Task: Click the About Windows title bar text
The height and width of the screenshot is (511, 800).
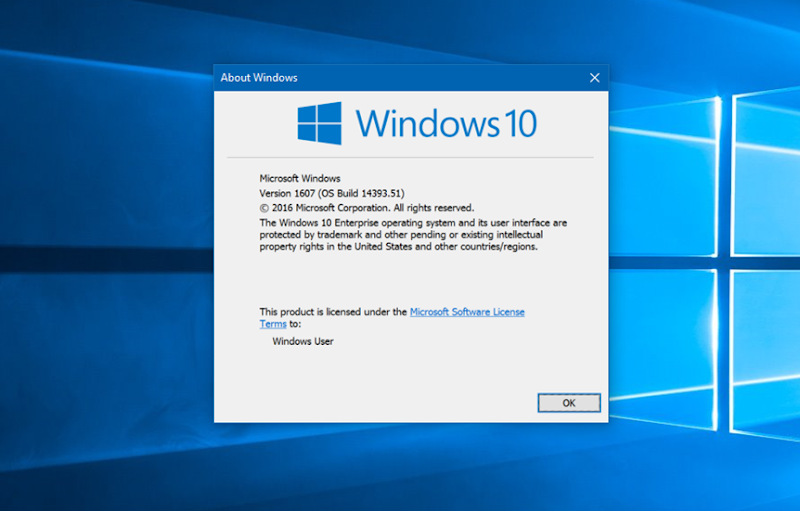Action: pos(259,78)
